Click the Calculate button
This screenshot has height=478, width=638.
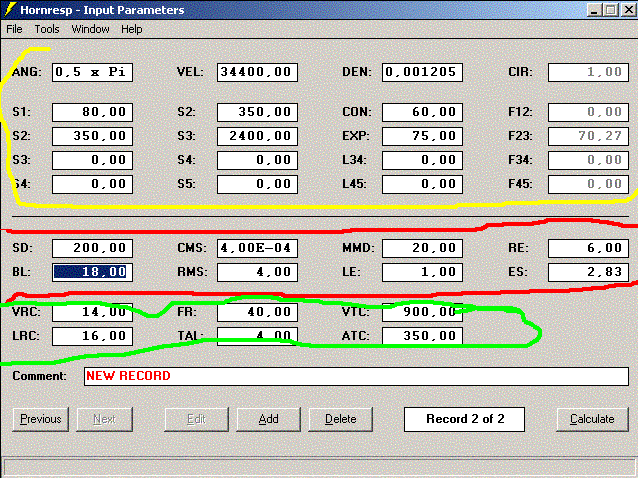(x=592, y=419)
